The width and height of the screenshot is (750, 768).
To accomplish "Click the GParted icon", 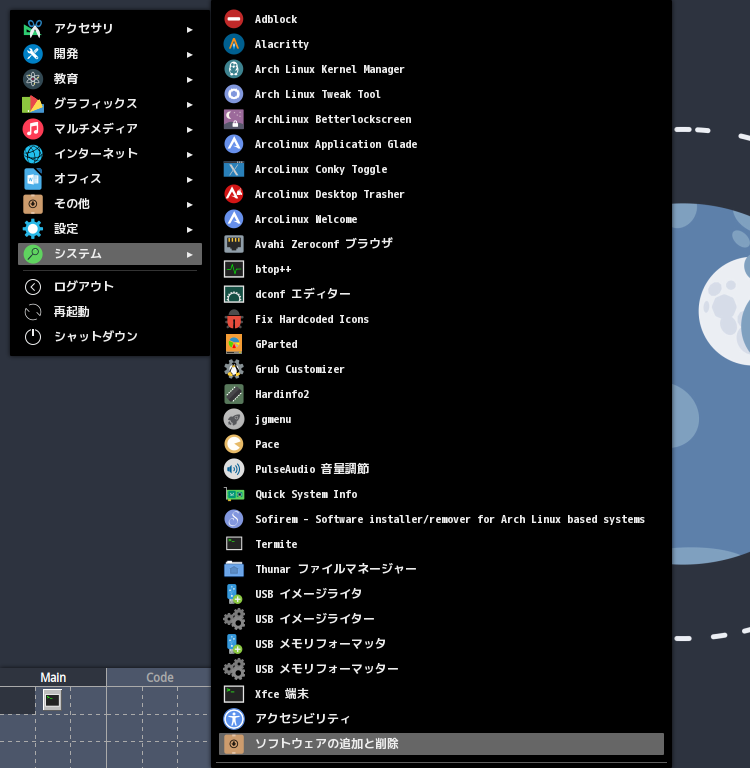I will click(234, 344).
